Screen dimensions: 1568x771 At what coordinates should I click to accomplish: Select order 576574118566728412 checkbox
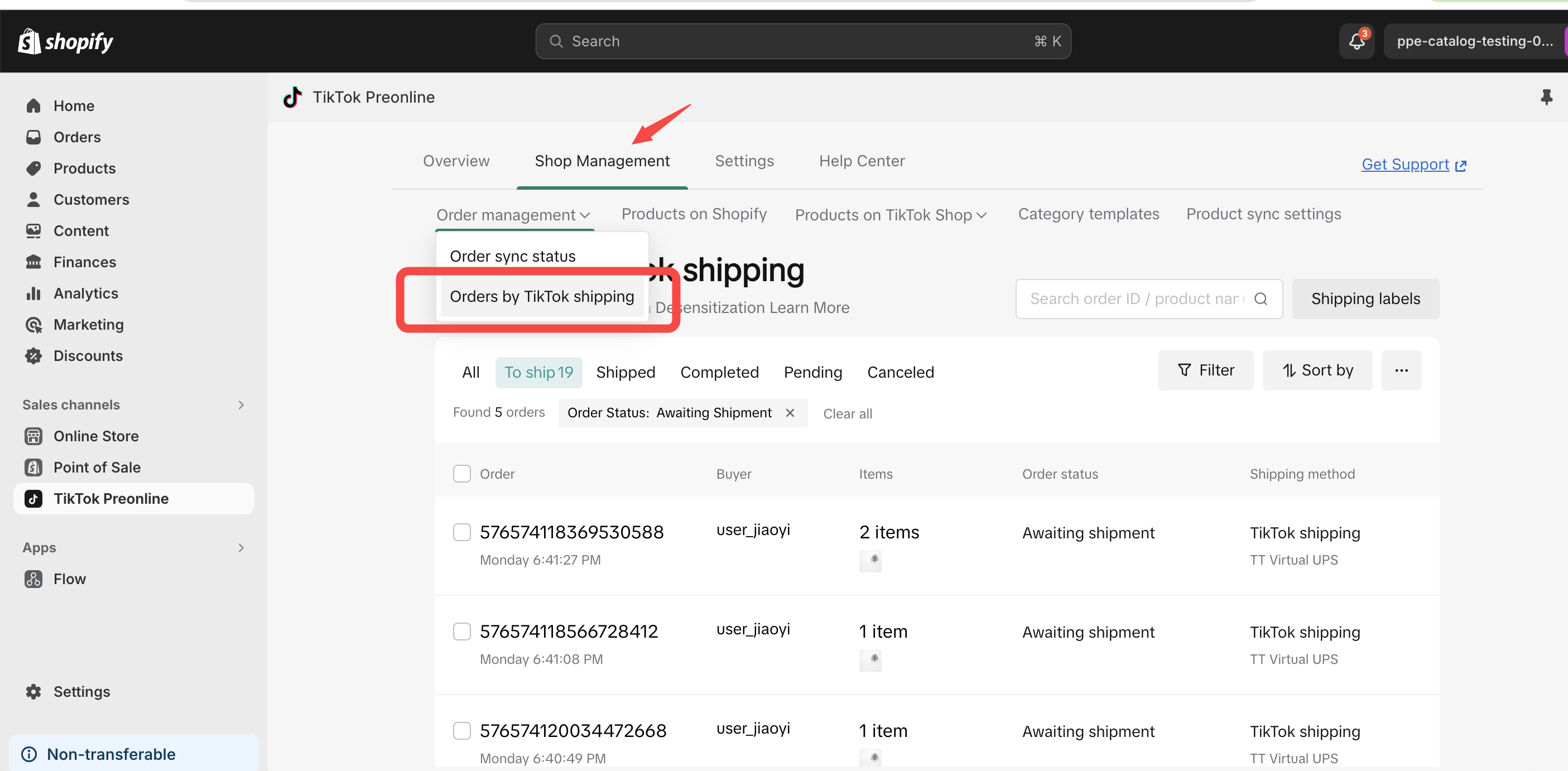(462, 632)
